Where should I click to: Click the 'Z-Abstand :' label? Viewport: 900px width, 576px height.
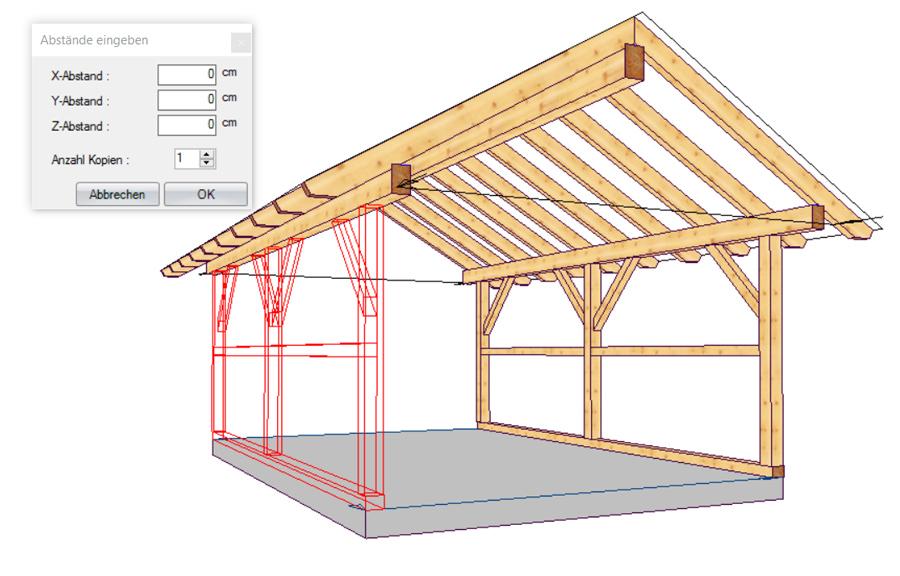(x=80, y=126)
